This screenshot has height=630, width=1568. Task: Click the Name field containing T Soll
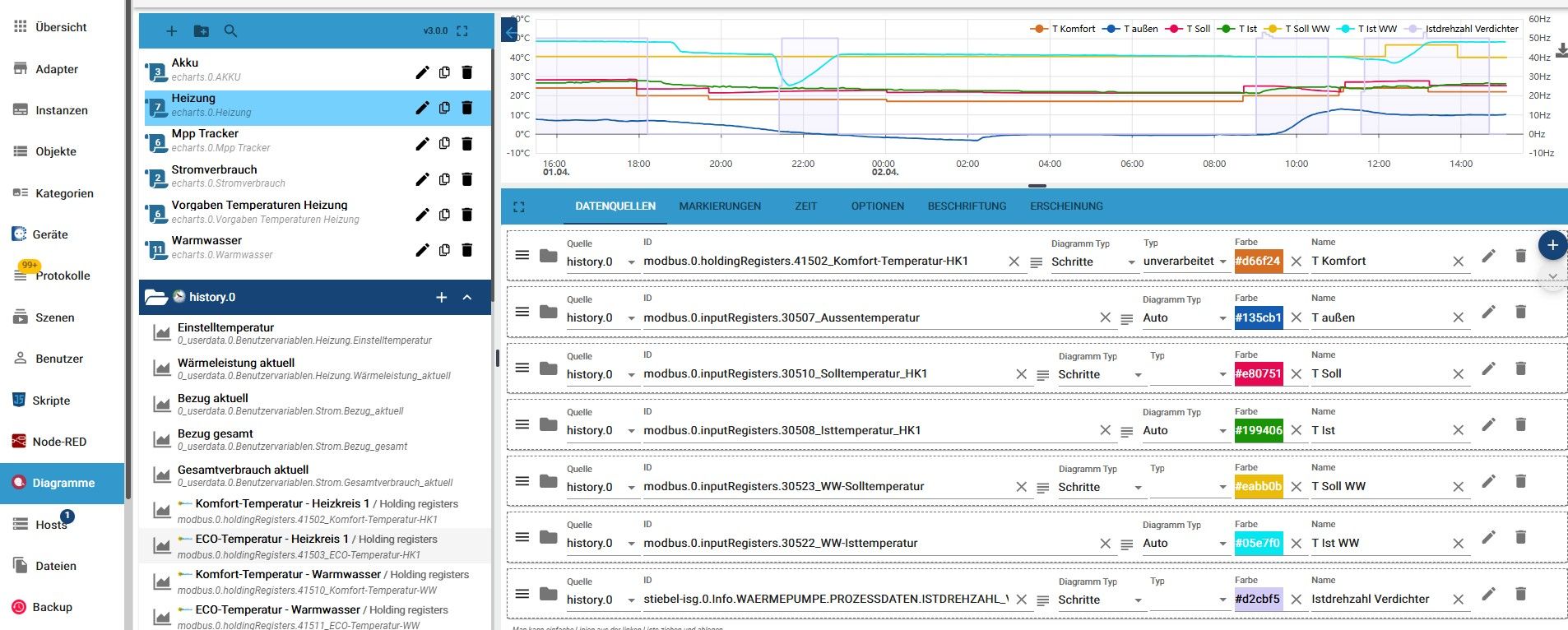pyautogui.click(x=1377, y=374)
